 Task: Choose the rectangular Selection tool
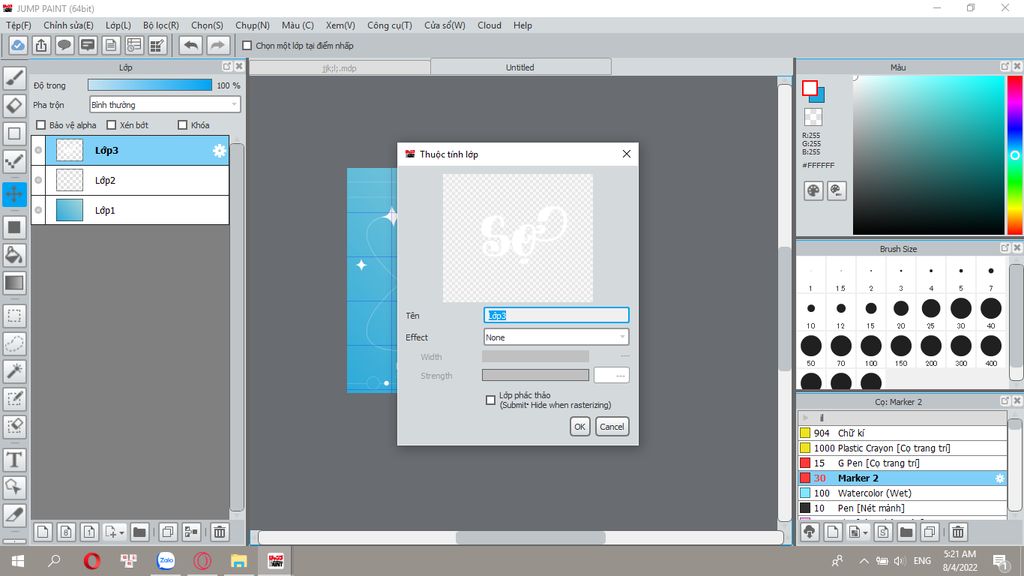tap(14, 316)
